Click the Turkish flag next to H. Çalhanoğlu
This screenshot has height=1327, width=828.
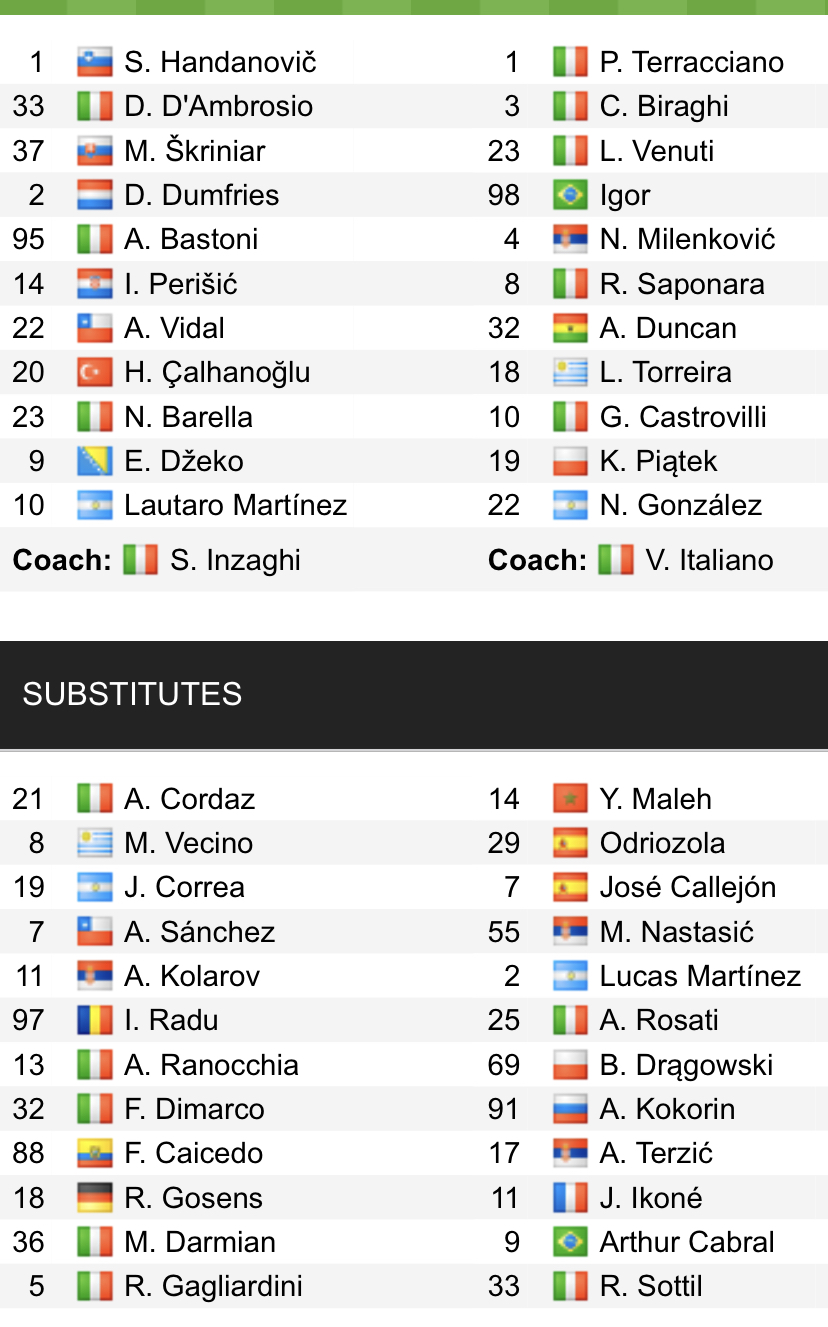(94, 373)
